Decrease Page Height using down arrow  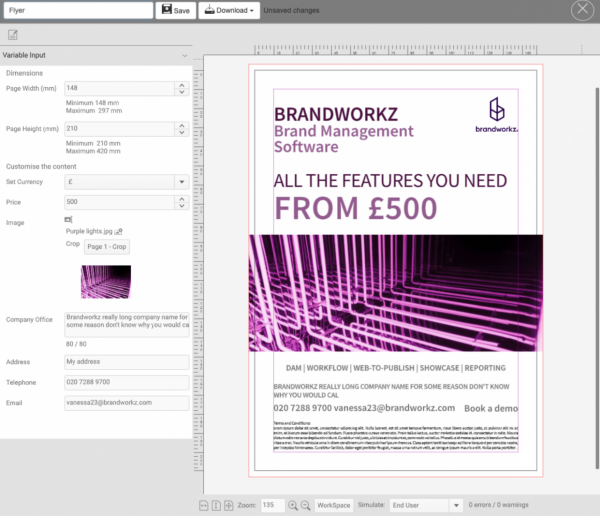(x=182, y=132)
